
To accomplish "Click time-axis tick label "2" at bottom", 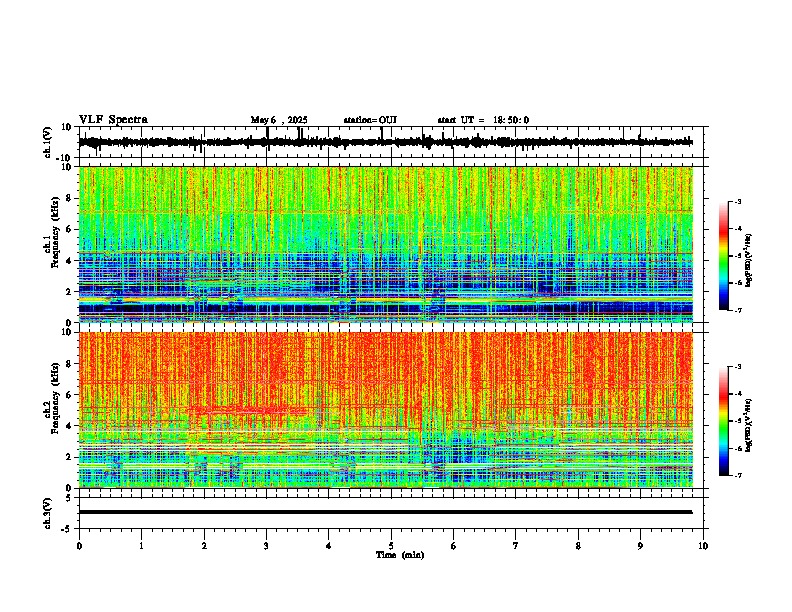I will point(204,546).
